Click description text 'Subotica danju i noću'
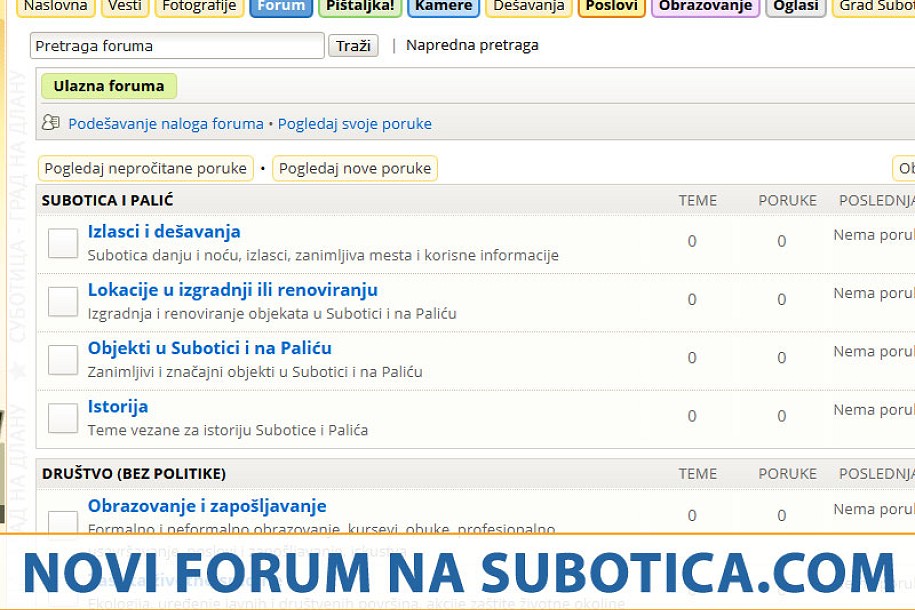This screenshot has width=915, height=610. pyautogui.click(x=323, y=255)
